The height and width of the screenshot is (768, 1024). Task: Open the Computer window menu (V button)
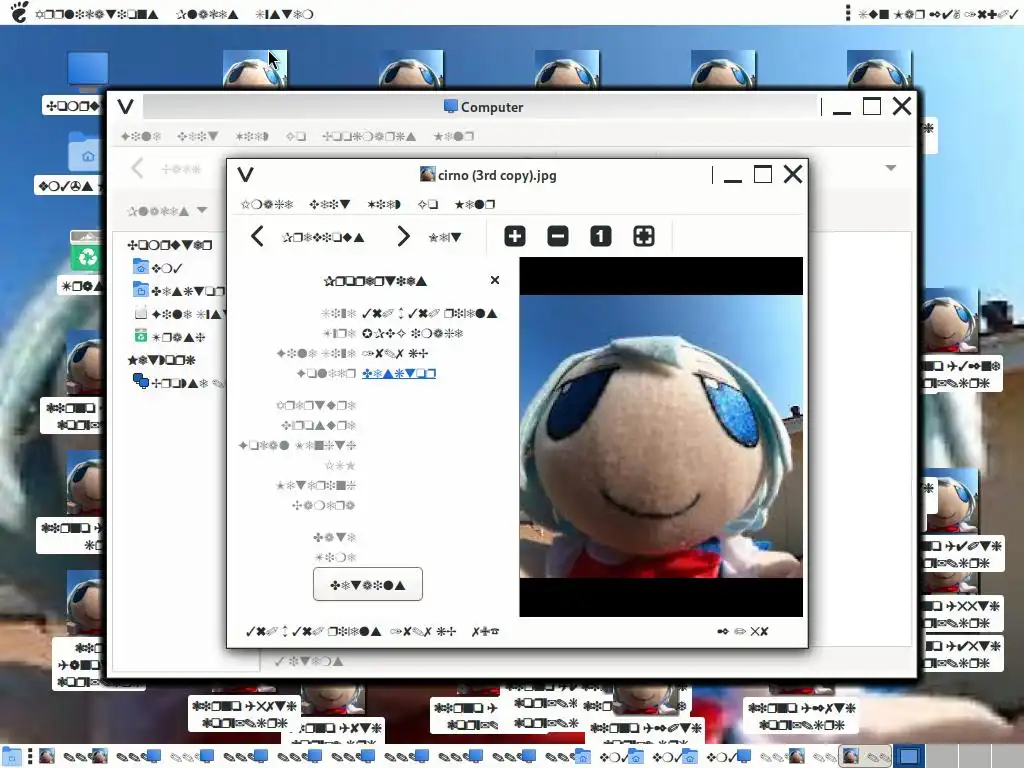click(x=125, y=106)
